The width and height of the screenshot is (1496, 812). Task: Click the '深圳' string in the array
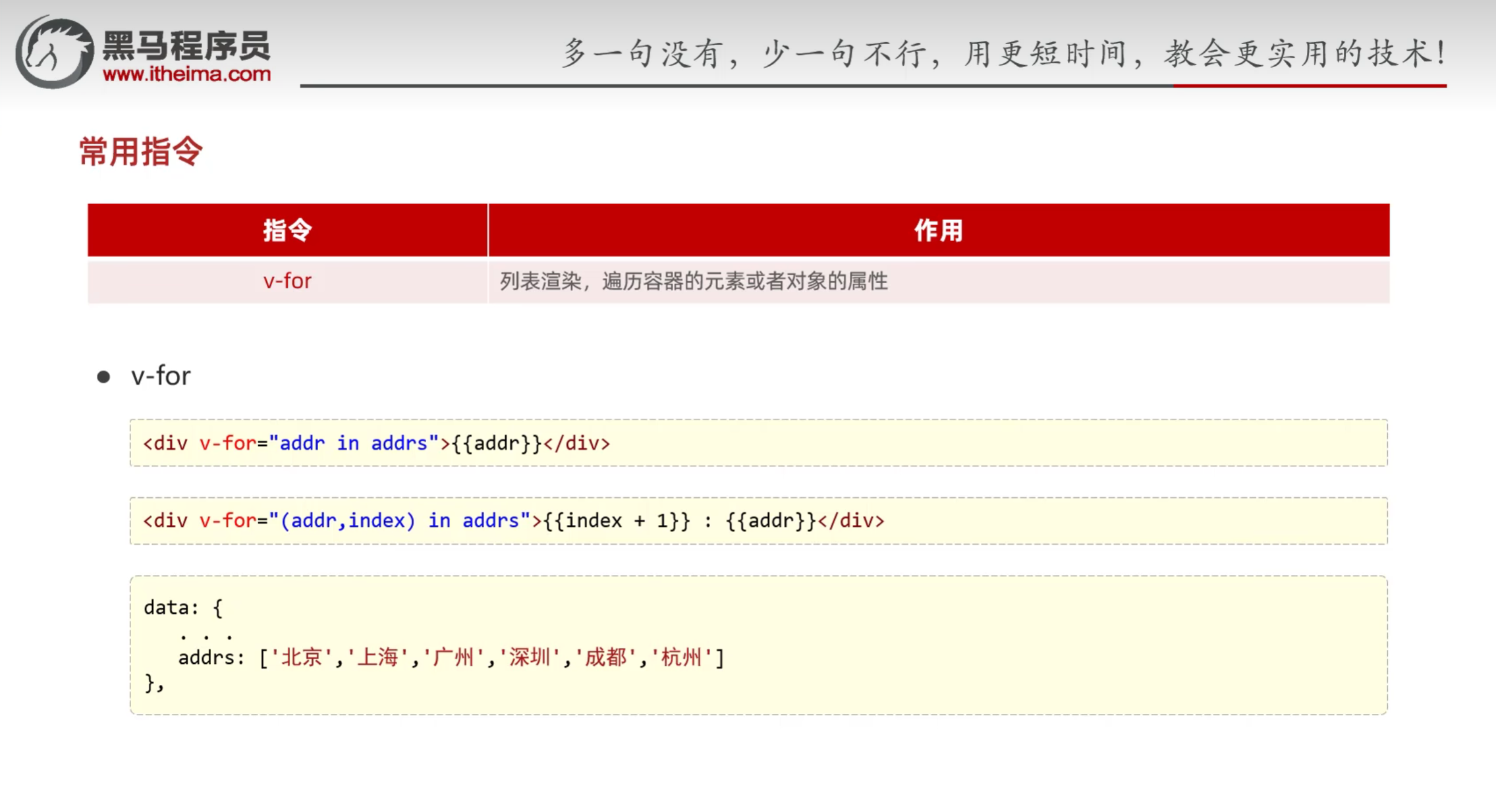529,657
